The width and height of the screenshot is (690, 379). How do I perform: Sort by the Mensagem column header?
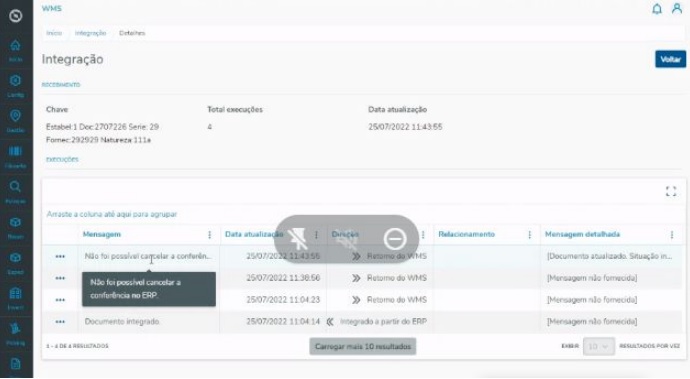click(x=102, y=234)
